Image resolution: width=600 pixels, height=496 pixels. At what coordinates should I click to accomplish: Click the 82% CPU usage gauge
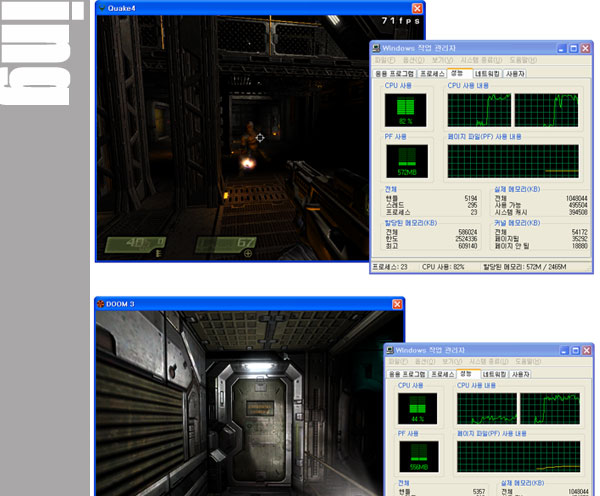click(x=405, y=109)
